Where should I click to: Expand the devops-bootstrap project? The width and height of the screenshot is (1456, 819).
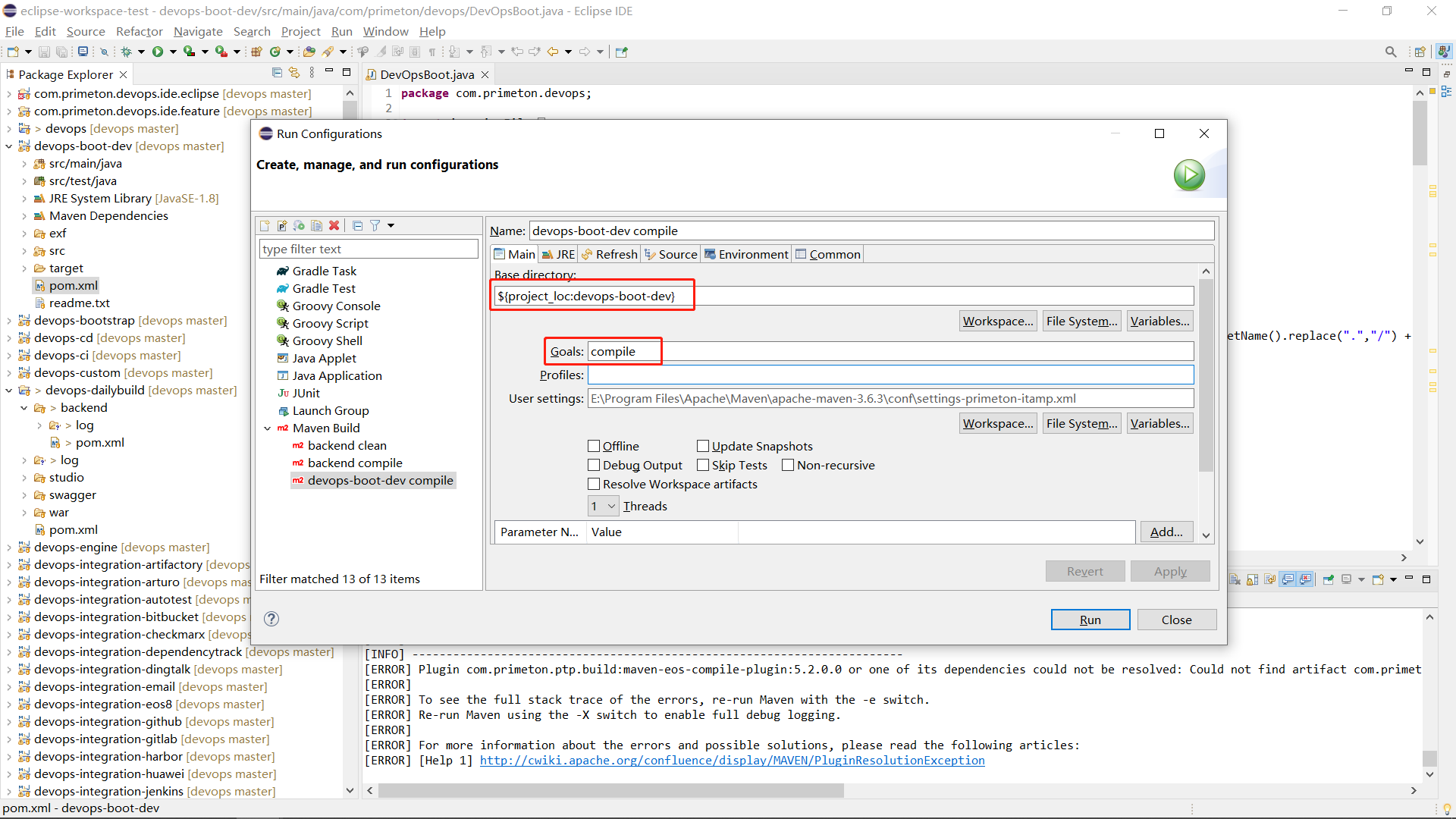pyautogui.click(x=8, y=321)
